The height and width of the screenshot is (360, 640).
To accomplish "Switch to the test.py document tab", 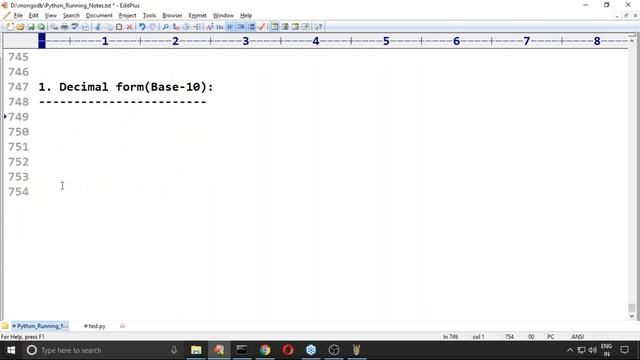I will click(x=95, y=326).
